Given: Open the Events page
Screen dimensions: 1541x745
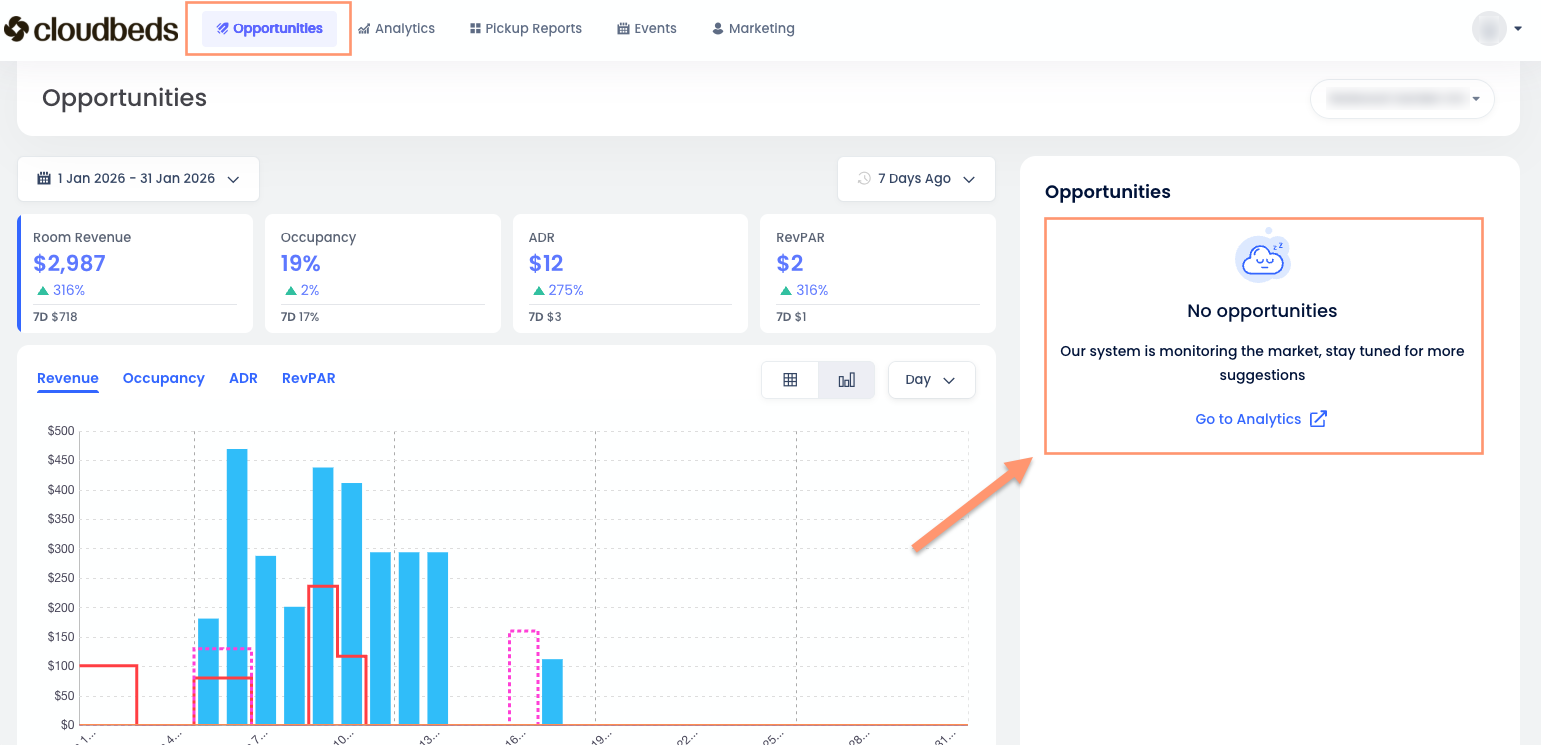Looking at the screenshot, I should (x=647, y=29).
